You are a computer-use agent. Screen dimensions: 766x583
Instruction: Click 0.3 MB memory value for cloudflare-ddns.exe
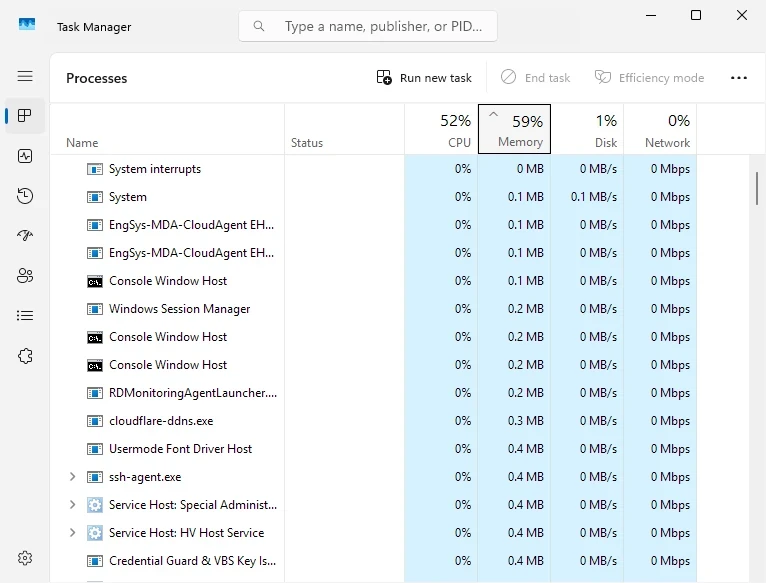pos(526,421)
